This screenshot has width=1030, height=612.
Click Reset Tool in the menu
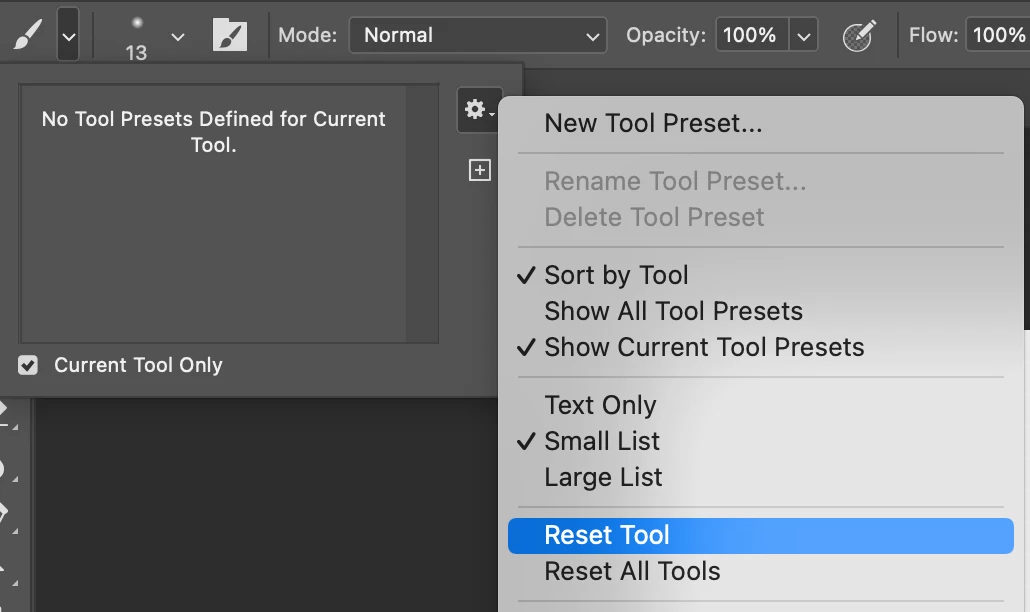tap(607, 535)
